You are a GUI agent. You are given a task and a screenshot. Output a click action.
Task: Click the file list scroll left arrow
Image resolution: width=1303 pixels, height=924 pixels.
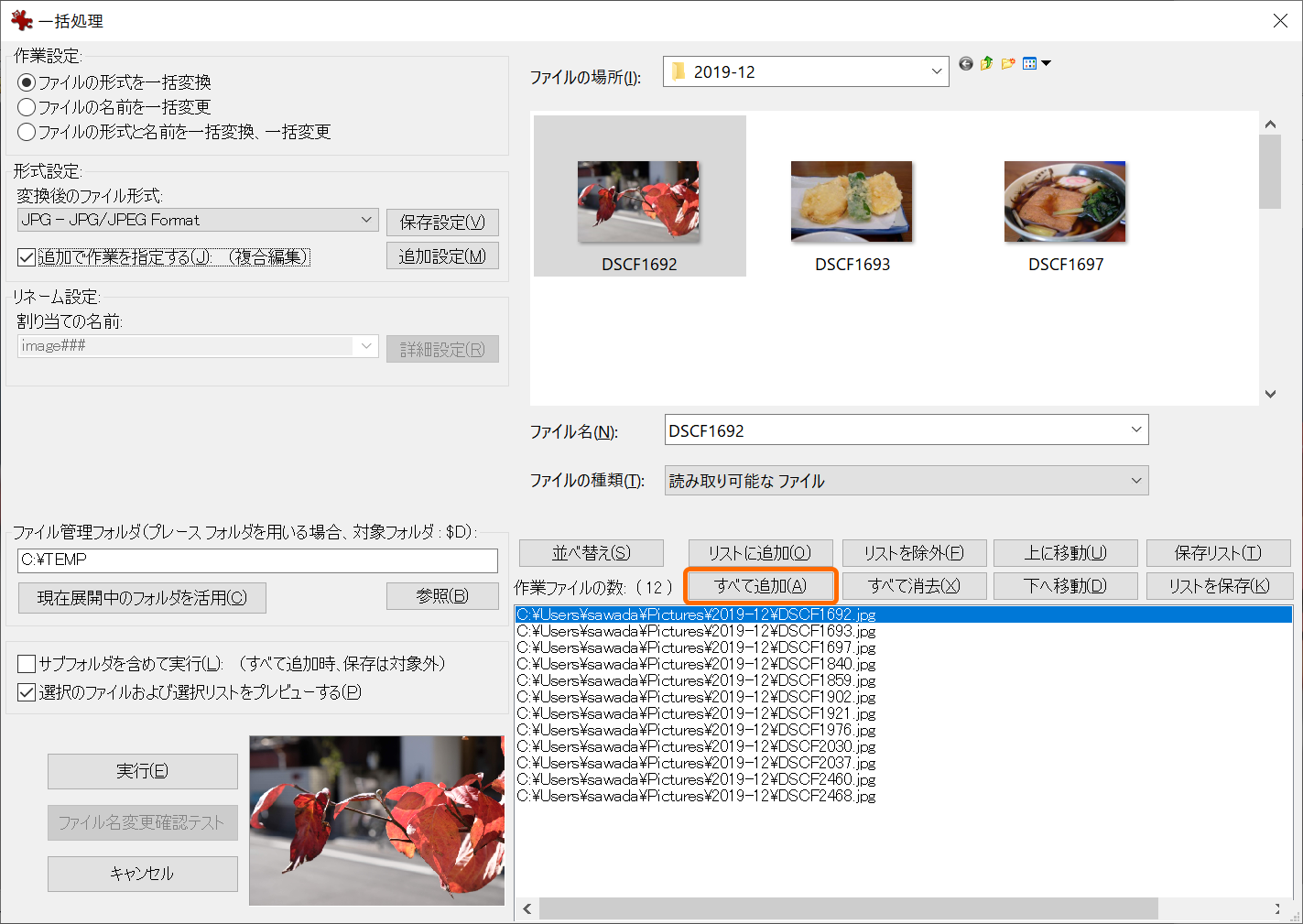(527, 908)
